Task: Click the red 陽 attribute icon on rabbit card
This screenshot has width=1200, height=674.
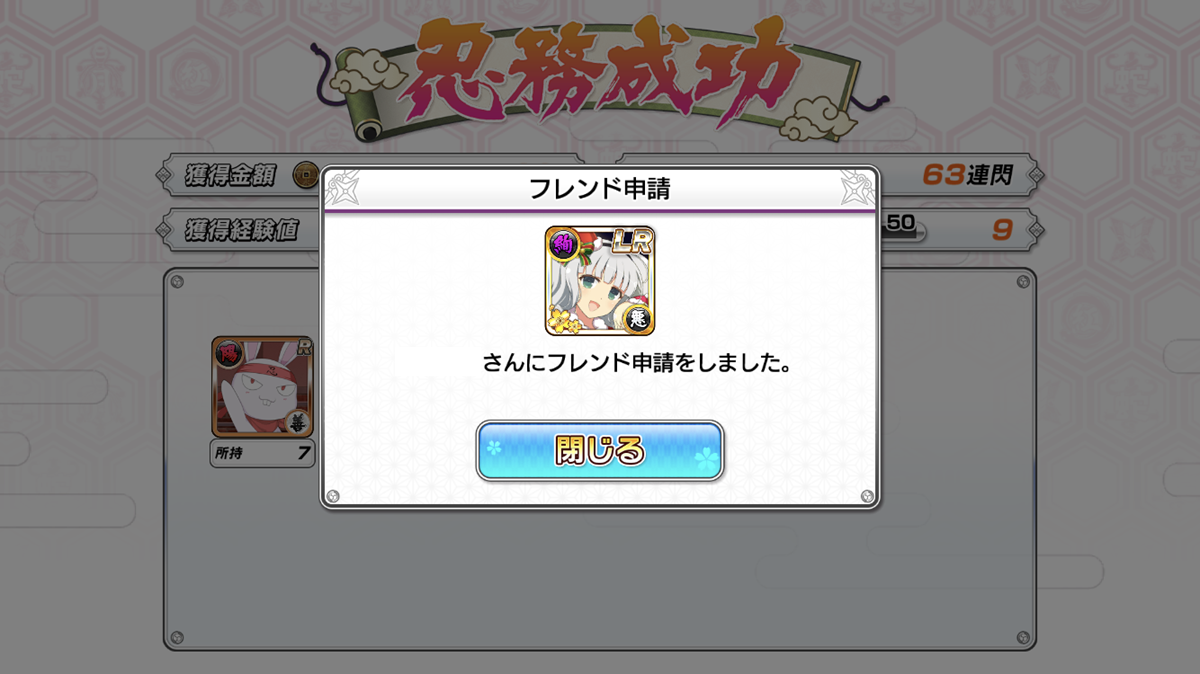Action: point(228,352)
